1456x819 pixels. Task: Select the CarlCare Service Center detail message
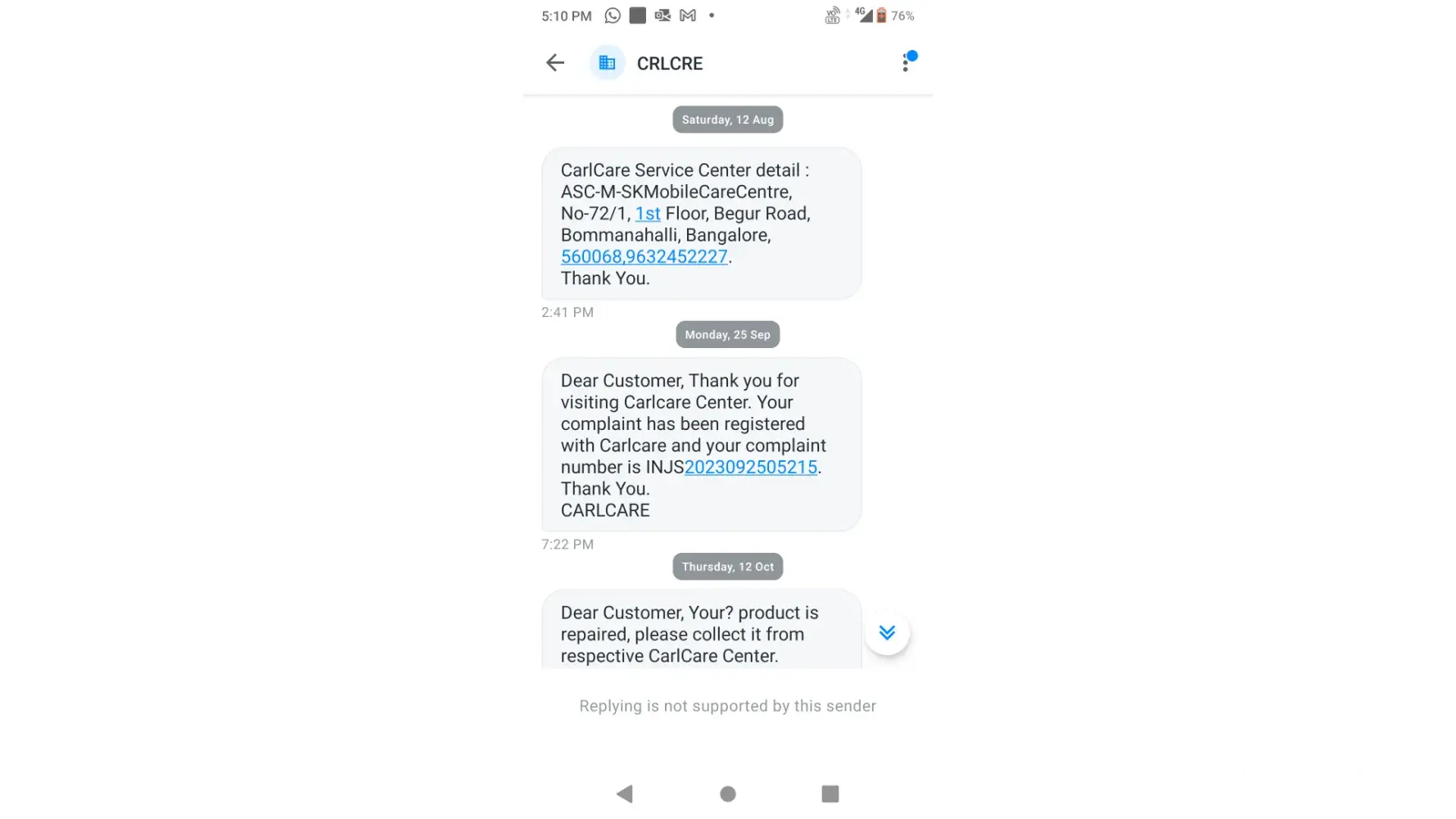click(702, 224)
